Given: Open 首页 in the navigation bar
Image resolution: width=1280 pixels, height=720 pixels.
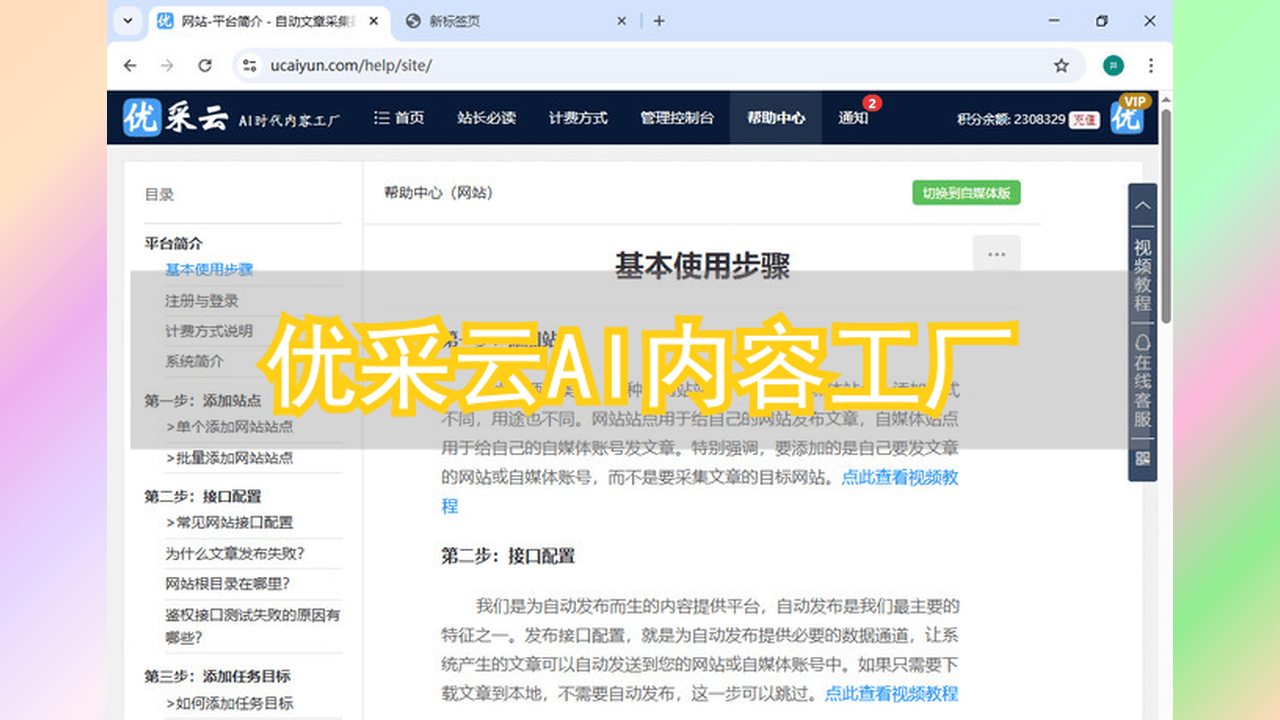Looking at the screenshot, I should click(x=399, y=118).
